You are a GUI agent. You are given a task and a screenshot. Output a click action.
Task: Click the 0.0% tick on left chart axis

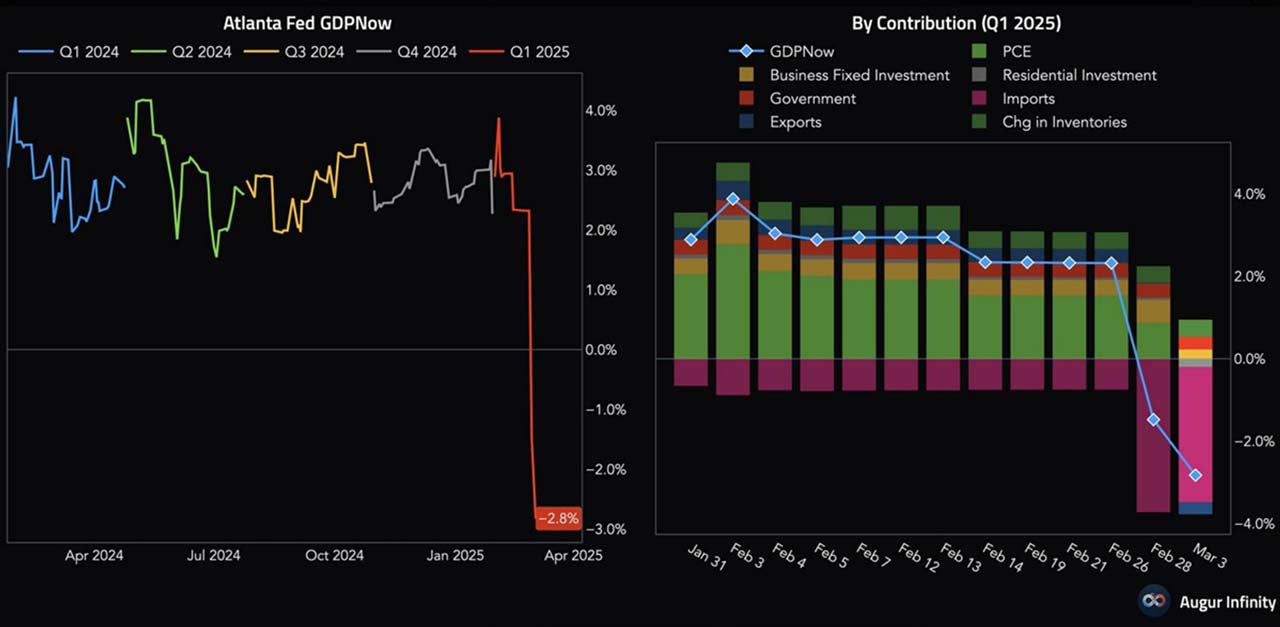pyautogui.click(x=602, y=350)
